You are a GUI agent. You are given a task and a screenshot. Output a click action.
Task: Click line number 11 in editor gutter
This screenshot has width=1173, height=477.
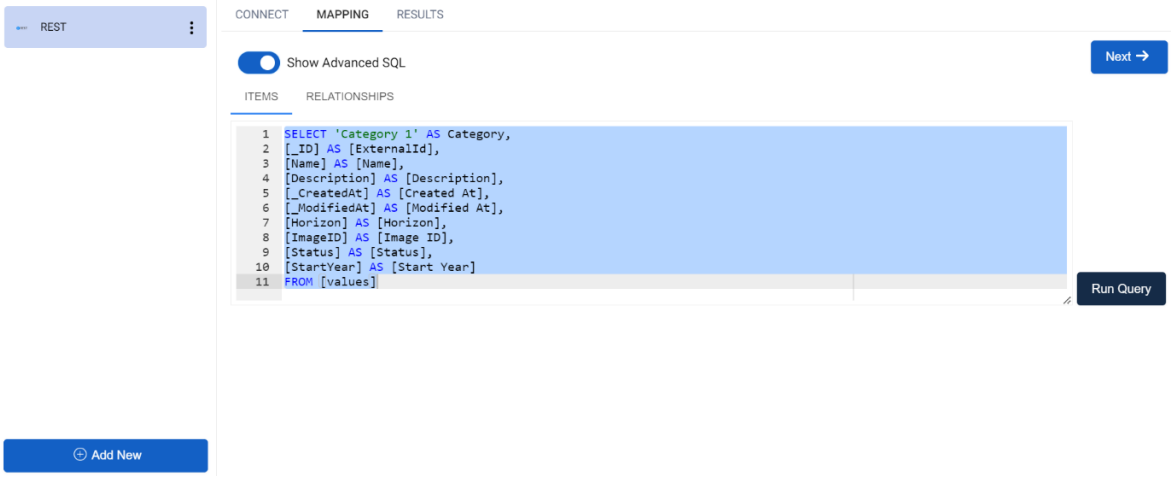pos(263,282)
